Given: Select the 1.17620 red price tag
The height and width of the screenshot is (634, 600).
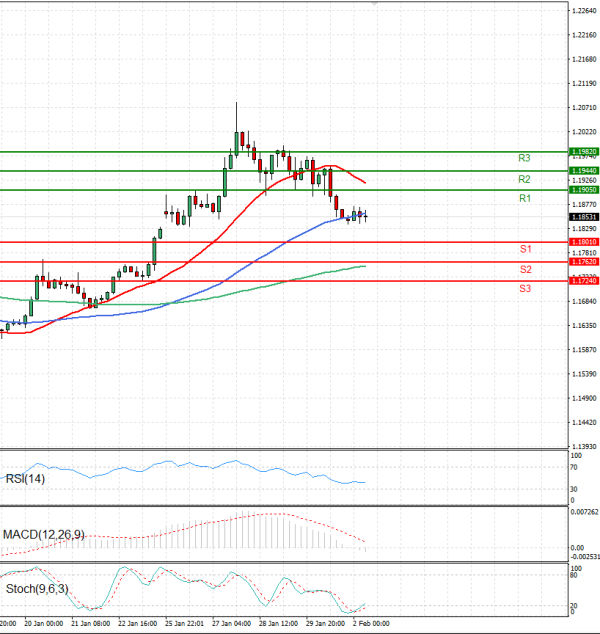Looking at the screenshot, I should [x=584, y=262].
